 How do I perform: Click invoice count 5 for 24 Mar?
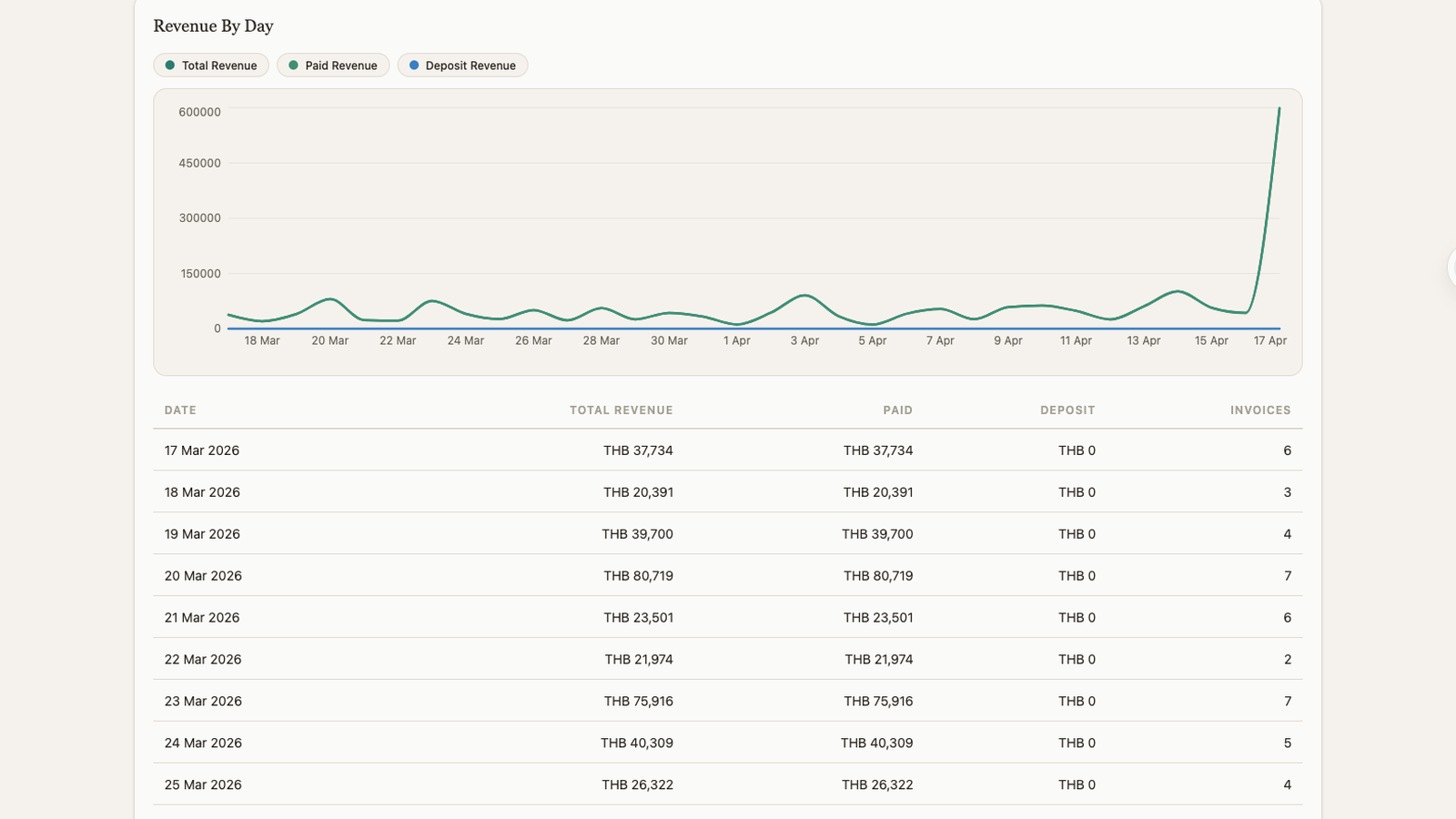tap(1288, 743)
